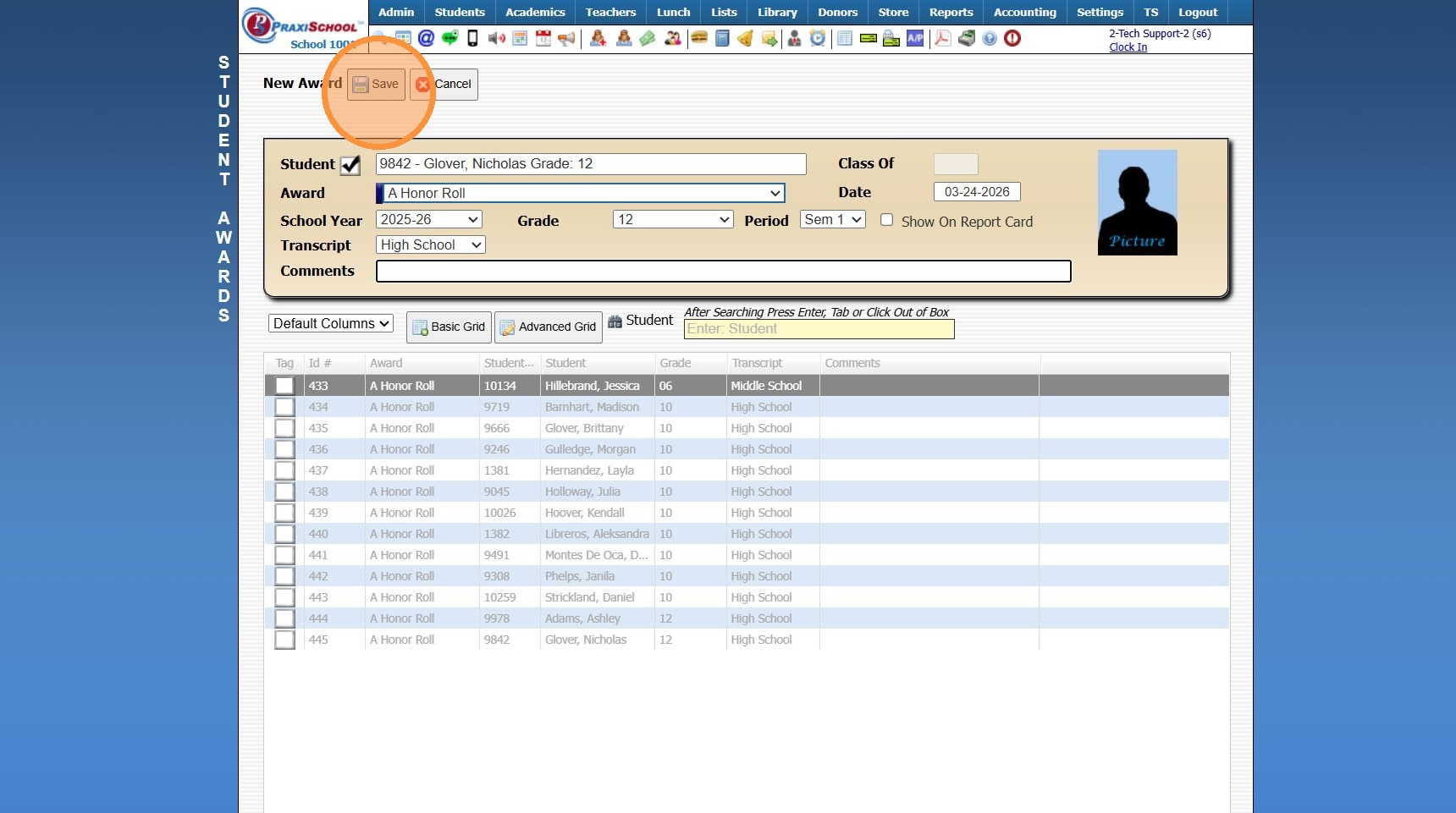This screenshot has height=813, width=1456.
Task: Open the Reports menu
Action: [951, 12]
